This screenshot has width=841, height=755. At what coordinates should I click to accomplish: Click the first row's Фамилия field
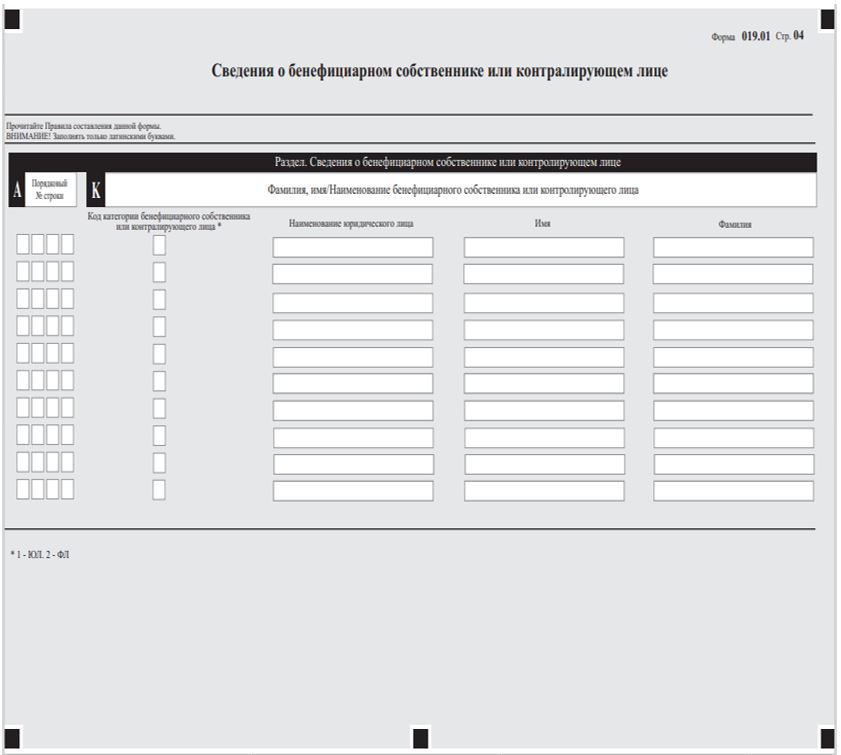pos(733,247)
